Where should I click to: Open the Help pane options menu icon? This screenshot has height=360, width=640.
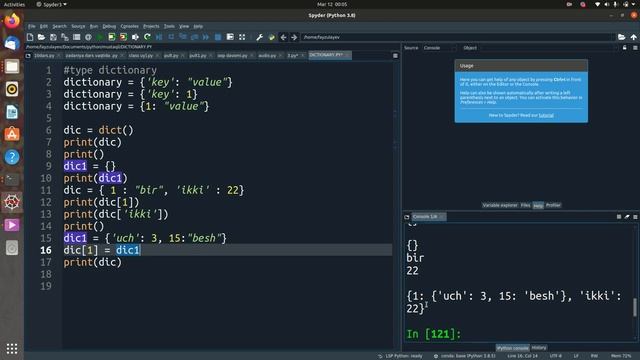635,48
